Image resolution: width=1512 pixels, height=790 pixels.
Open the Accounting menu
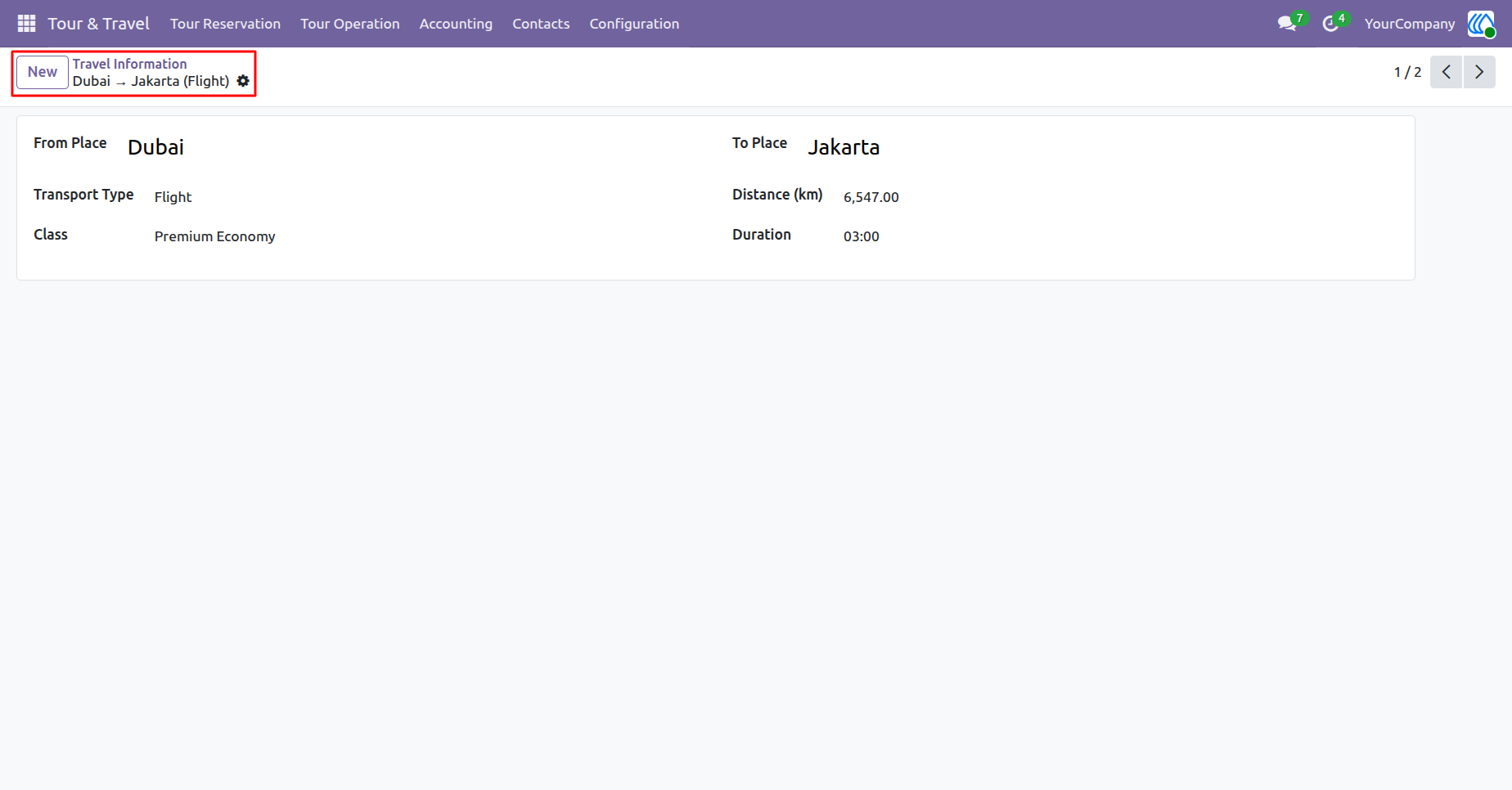pyautogui.click(x=456, y=24)
